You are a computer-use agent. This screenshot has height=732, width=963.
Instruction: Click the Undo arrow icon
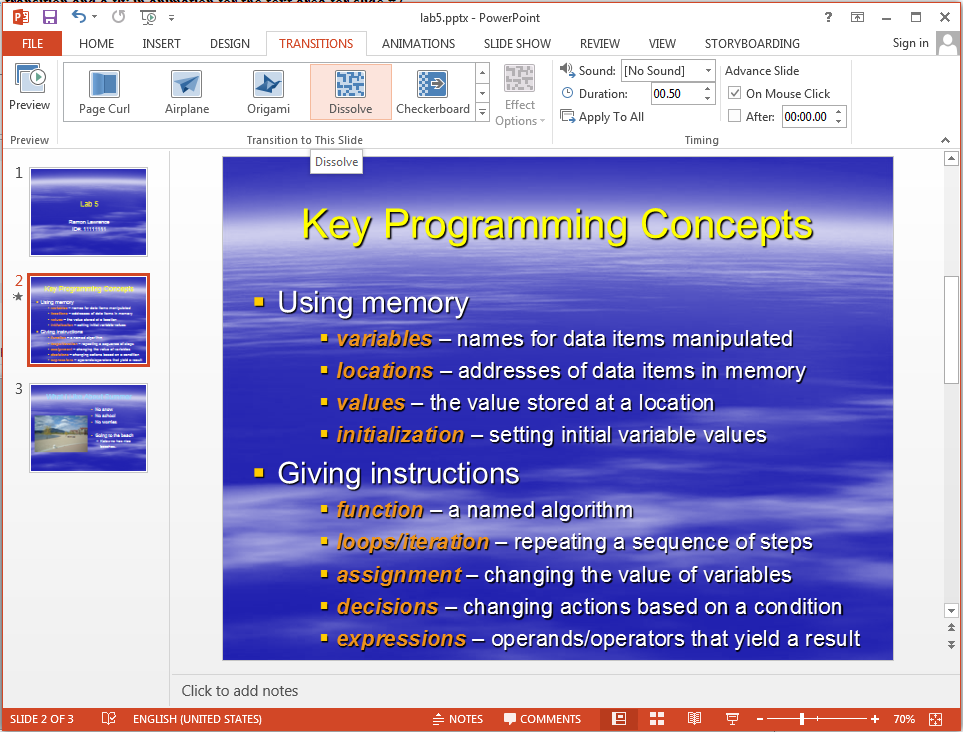tap(79, 17)
